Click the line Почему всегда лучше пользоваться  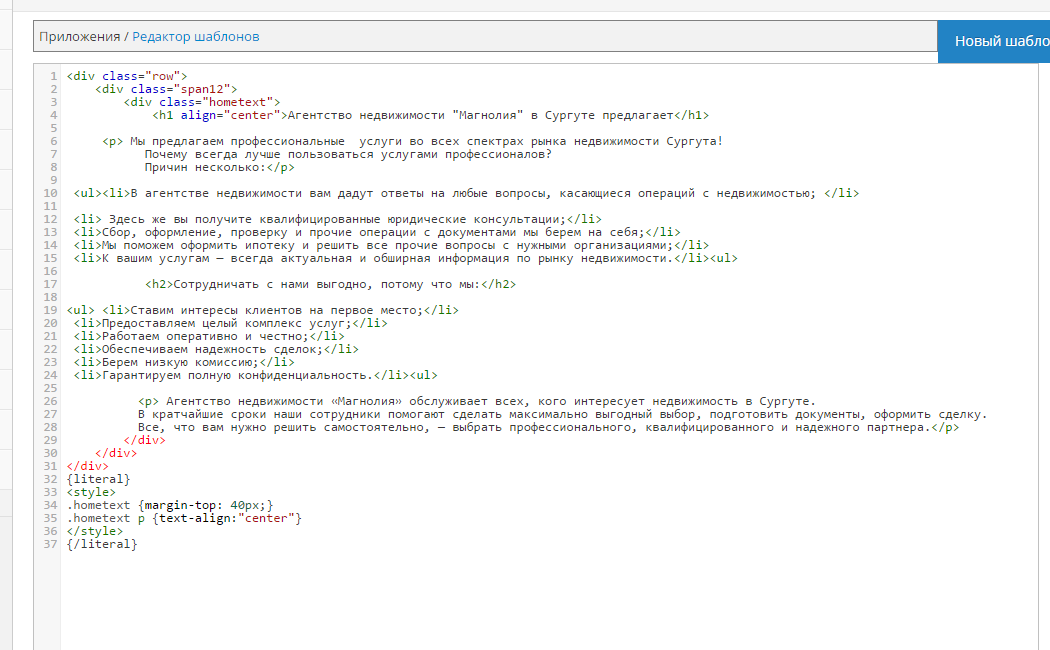(348, 154)
